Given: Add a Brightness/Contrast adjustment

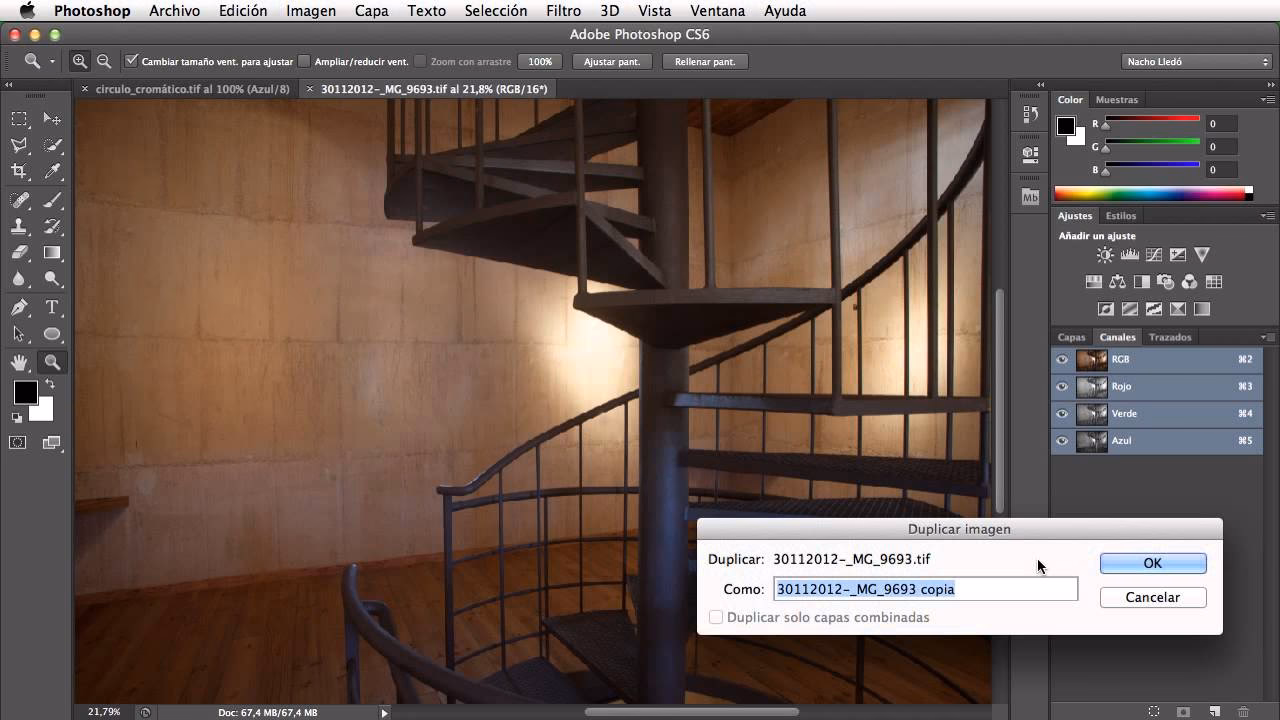Looking at the screenshot, I should 1105,254.
